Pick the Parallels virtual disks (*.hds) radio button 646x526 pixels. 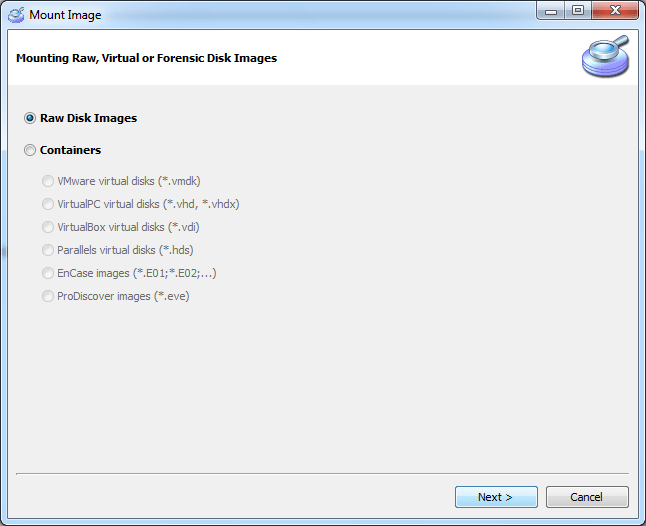pos(48,250)
